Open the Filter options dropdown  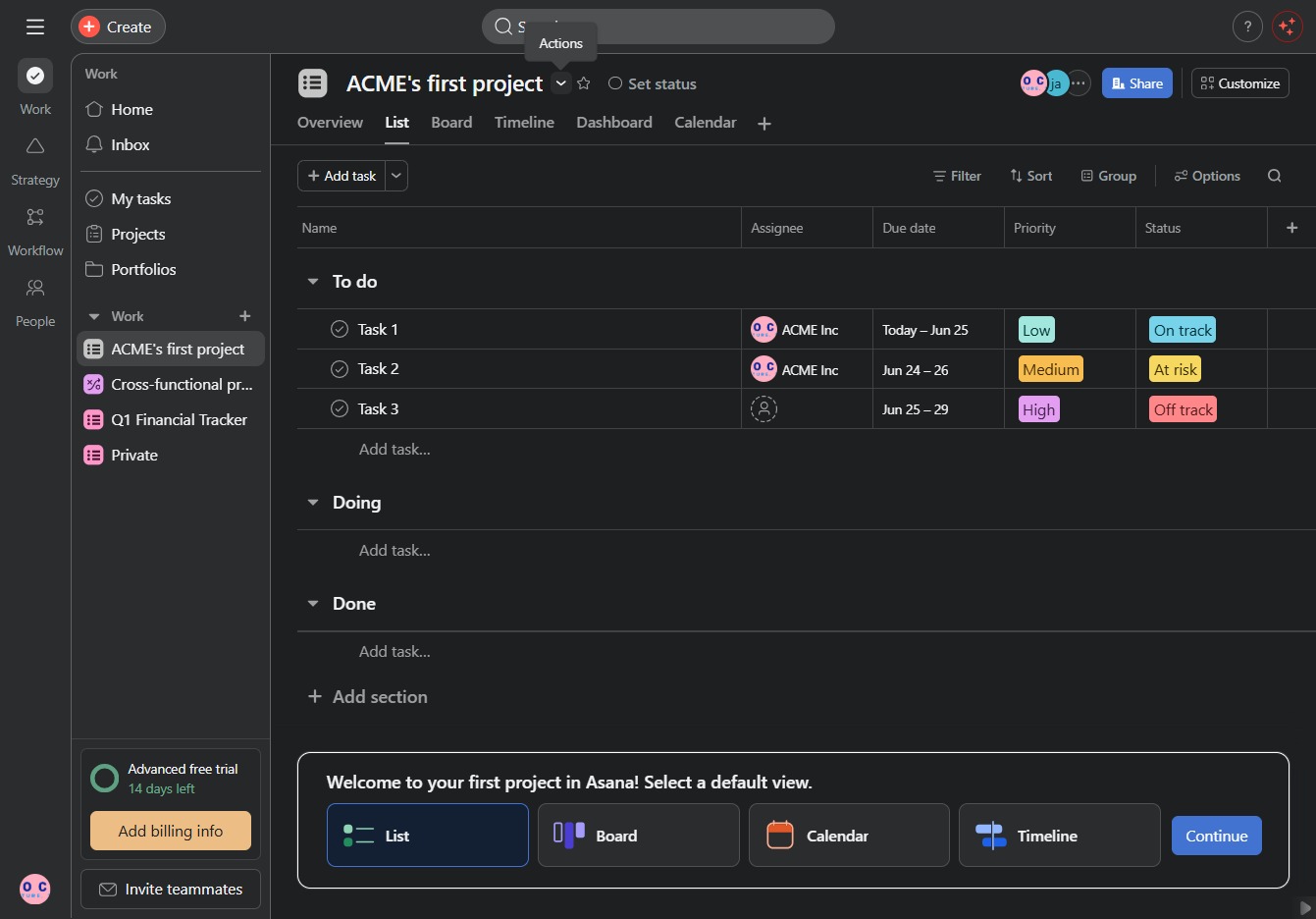(x=957, y=176)
